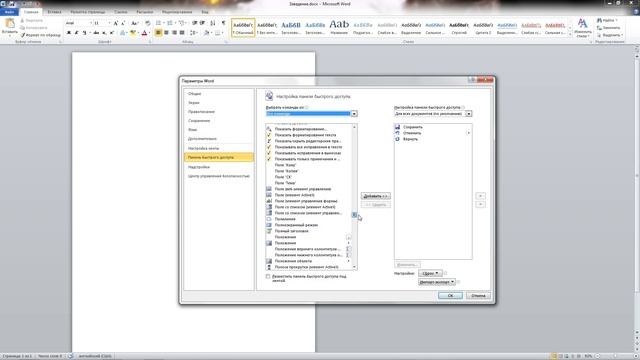Click the Align Right icon
The image size is (640, 360).
[174, 33]
